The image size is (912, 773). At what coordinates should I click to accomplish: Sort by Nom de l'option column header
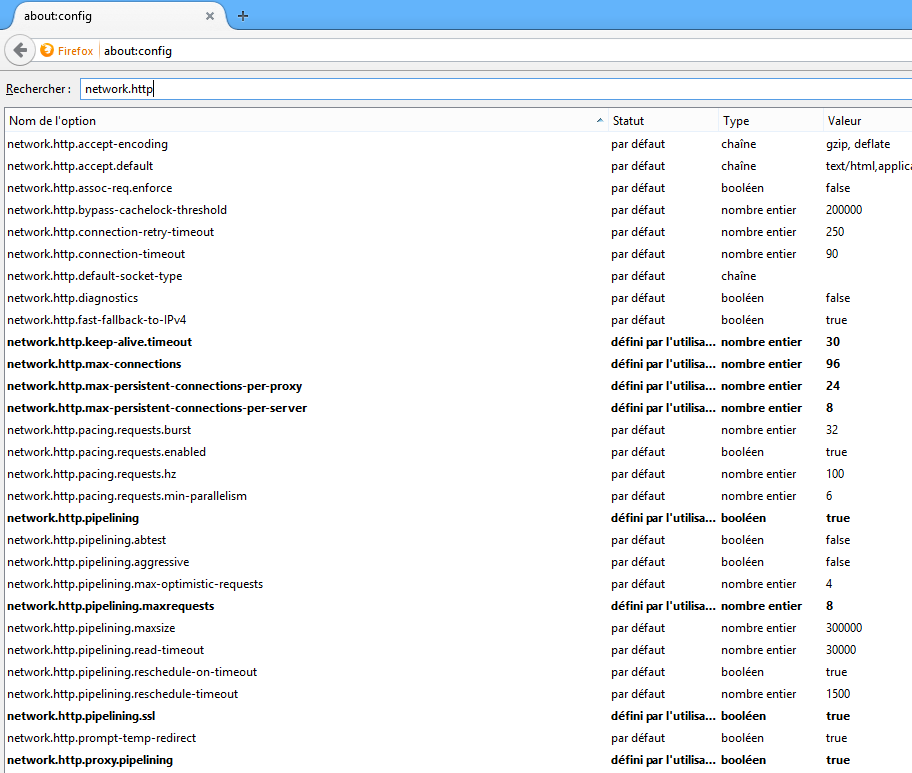tap(307, 121)
